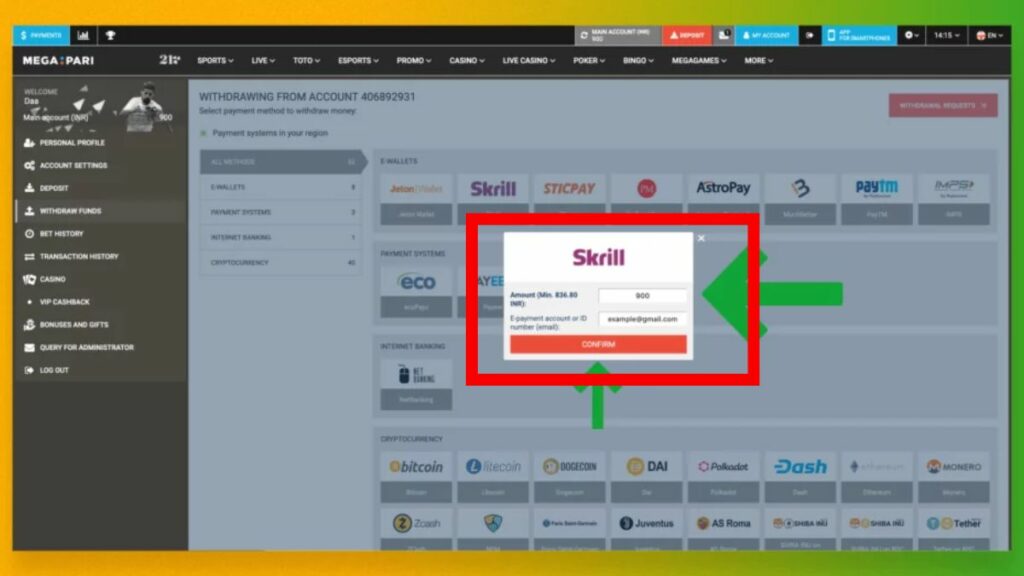This screenshot has height=576, width=1024.
Task: Click the Megapari logo
Action: tap(58, 61)
